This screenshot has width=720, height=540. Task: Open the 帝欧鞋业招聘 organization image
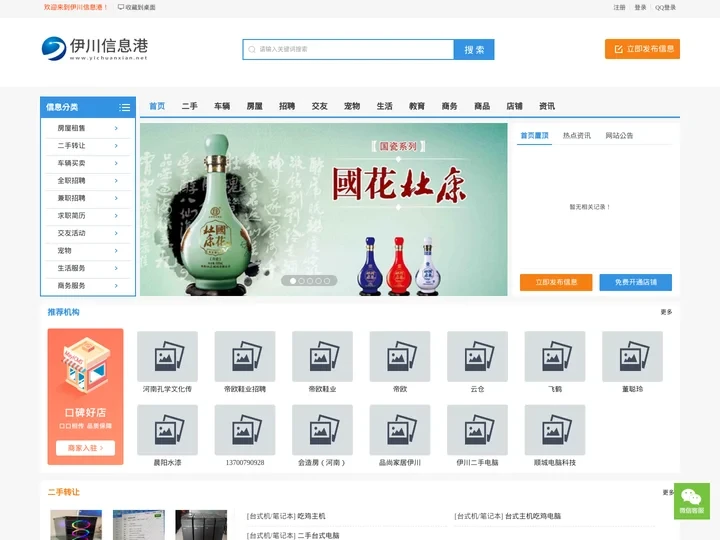point(245,356)
